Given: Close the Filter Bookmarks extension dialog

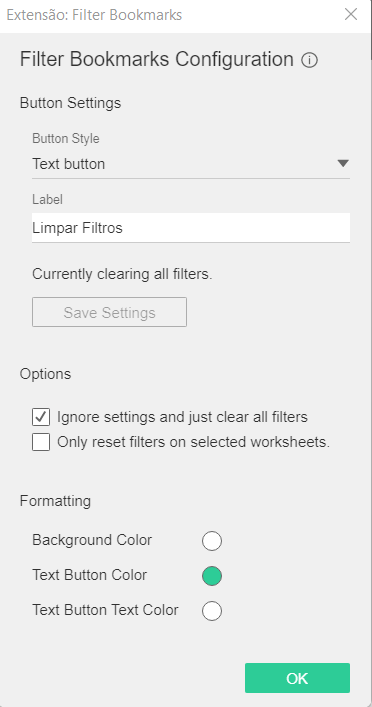Looking at the screenshot, I should 351,14.
